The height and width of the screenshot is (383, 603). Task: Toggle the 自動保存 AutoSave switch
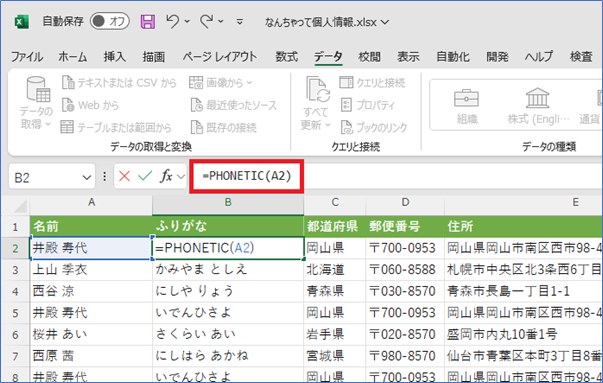click(110, 21)
